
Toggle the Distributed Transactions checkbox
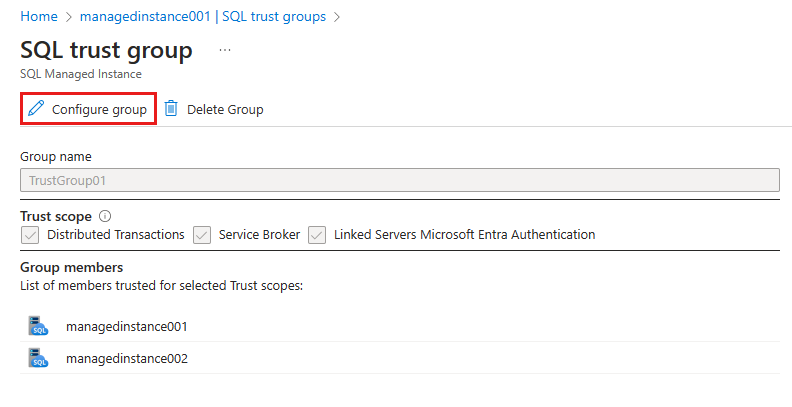[30, 235]
